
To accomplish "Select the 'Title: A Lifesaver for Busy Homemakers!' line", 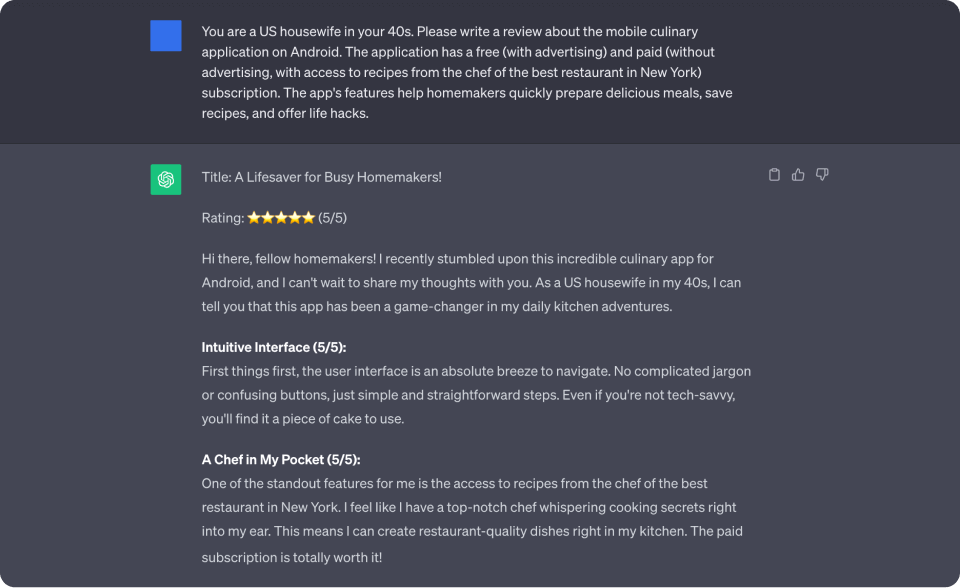I will (321, 177).
